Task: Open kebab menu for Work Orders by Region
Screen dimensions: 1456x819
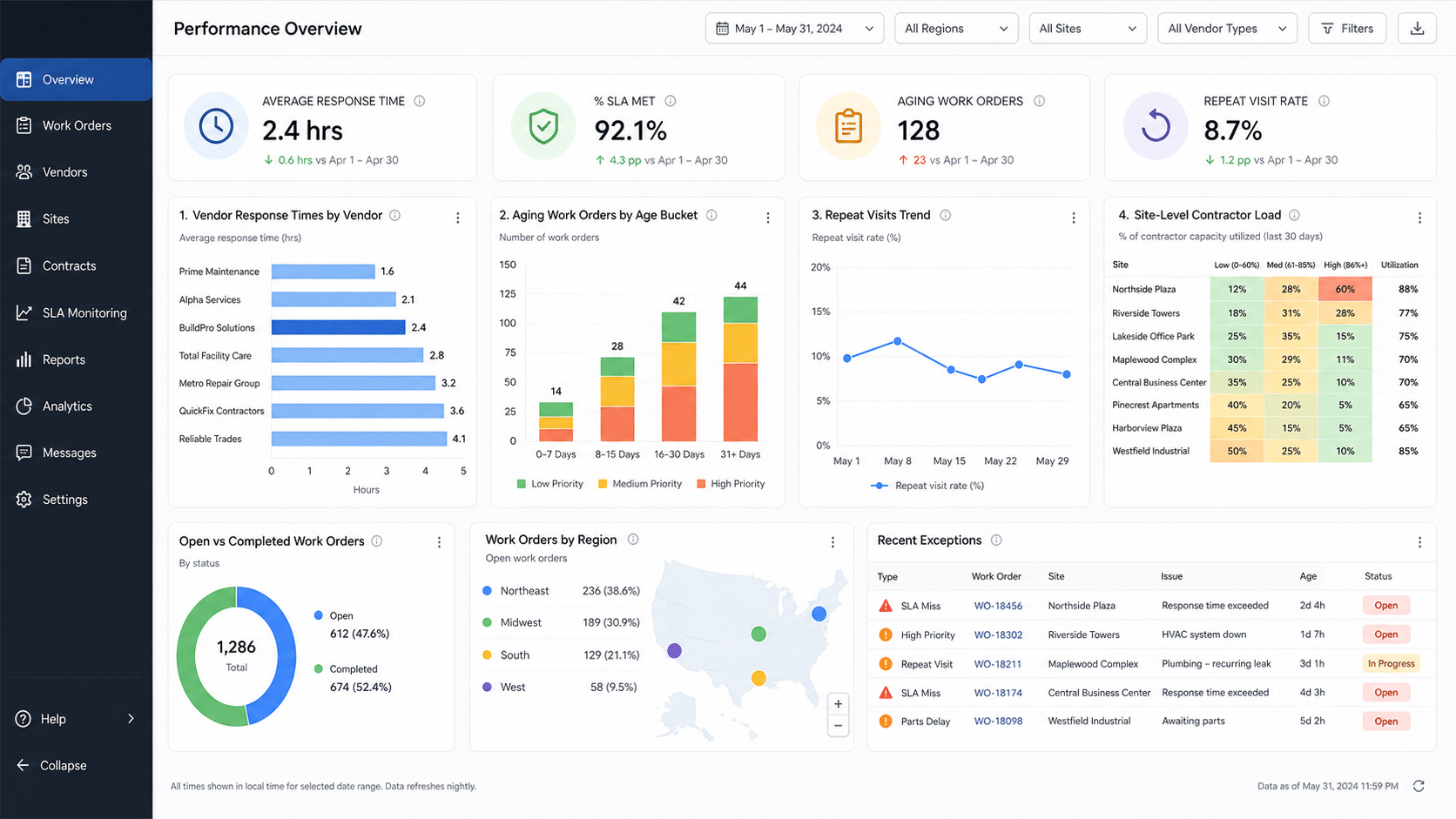Action: (832, 542)
